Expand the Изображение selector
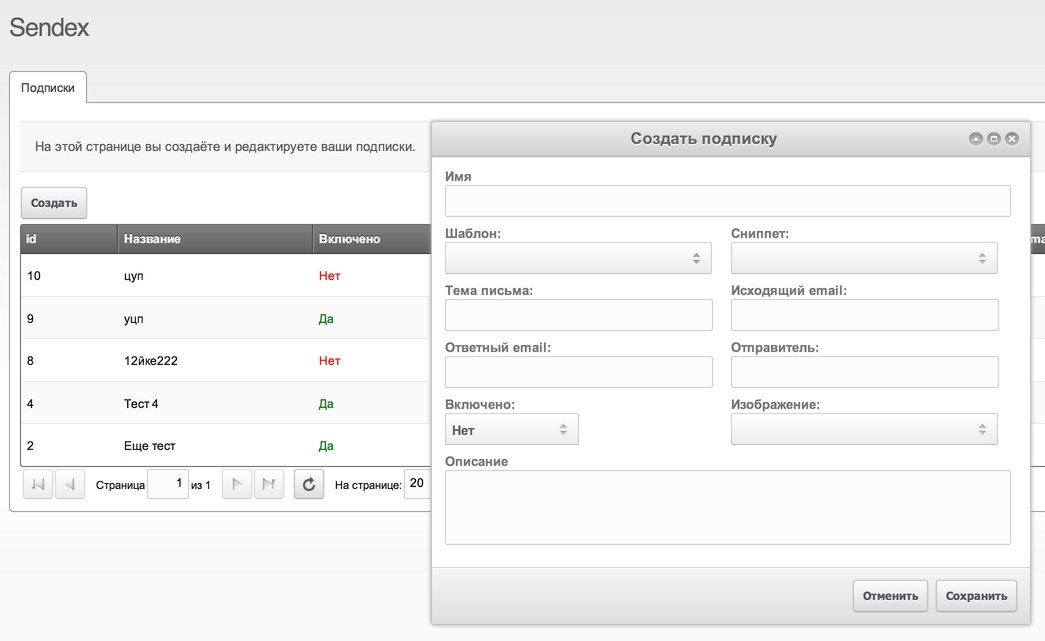Image resolution: width=1045 pixels, height=641 pixels. pos(864,429)
